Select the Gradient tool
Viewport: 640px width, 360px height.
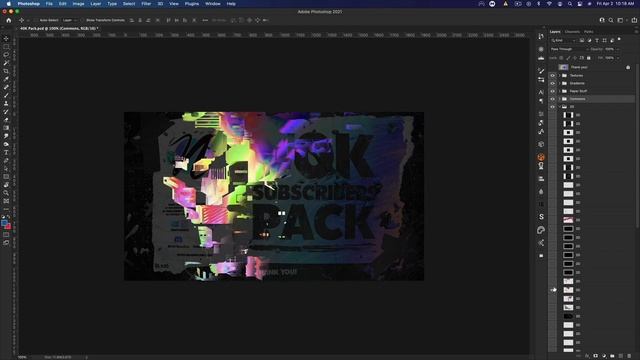(6, 128)
